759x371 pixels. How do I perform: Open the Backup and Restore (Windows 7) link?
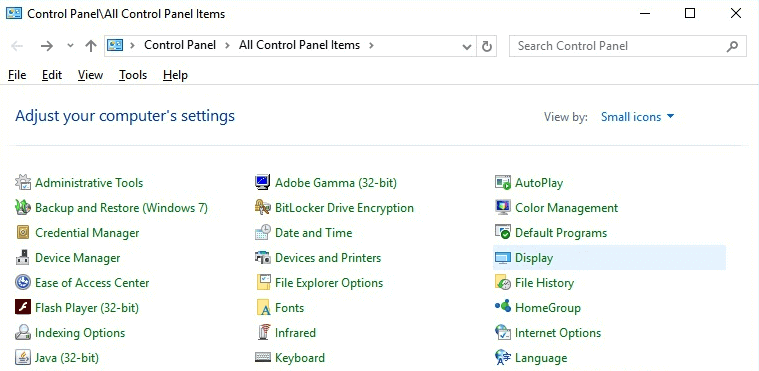click(121, 208)
